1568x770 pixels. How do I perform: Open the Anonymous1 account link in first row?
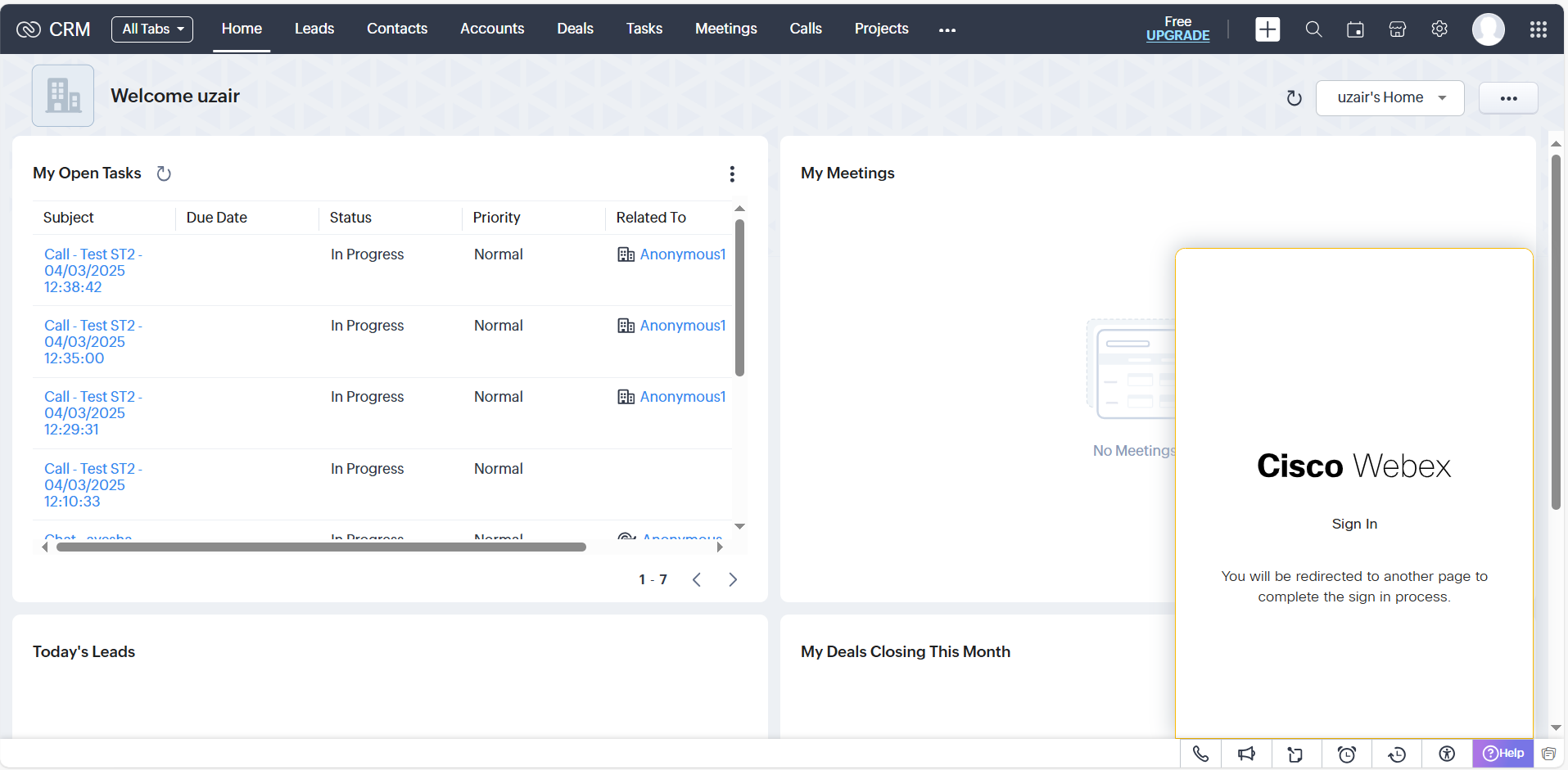pos(682,254)
